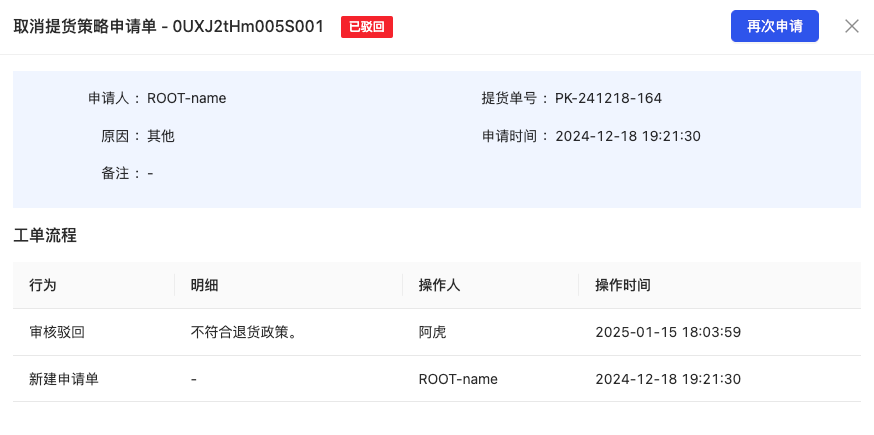Click the 行为 column header

click(43, 285)
